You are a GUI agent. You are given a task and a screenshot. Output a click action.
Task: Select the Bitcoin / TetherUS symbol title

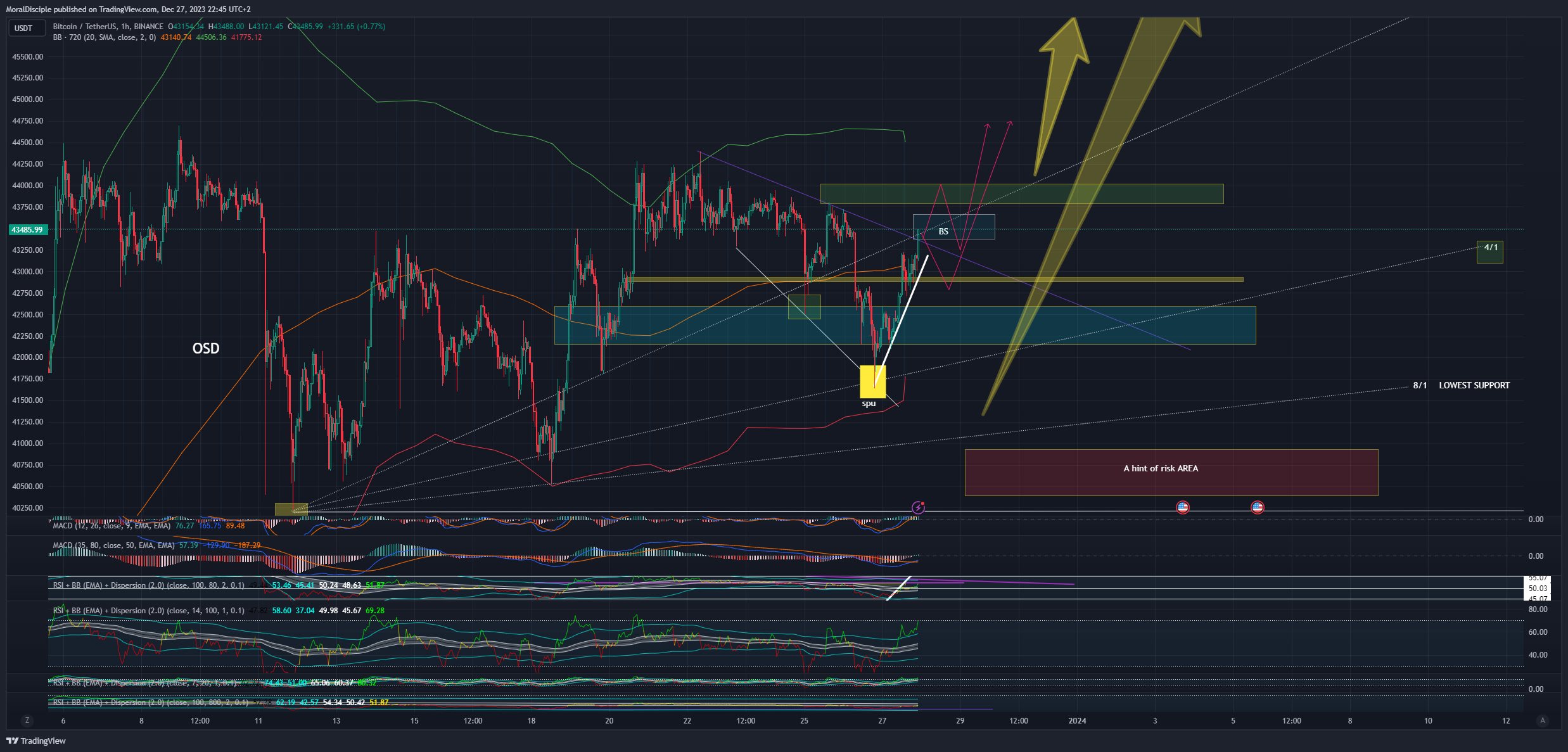(108, 27)
